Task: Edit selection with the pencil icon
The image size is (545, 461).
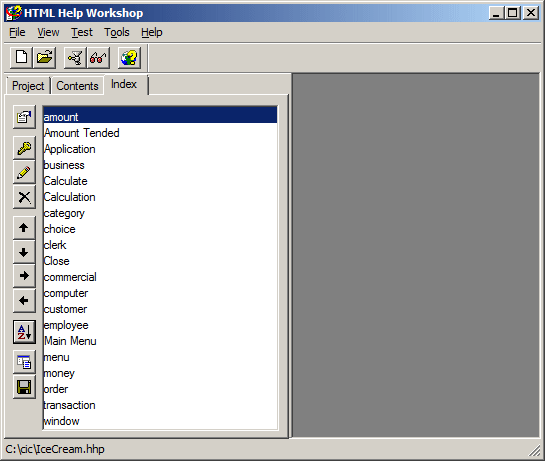Action: click(24, 172)
